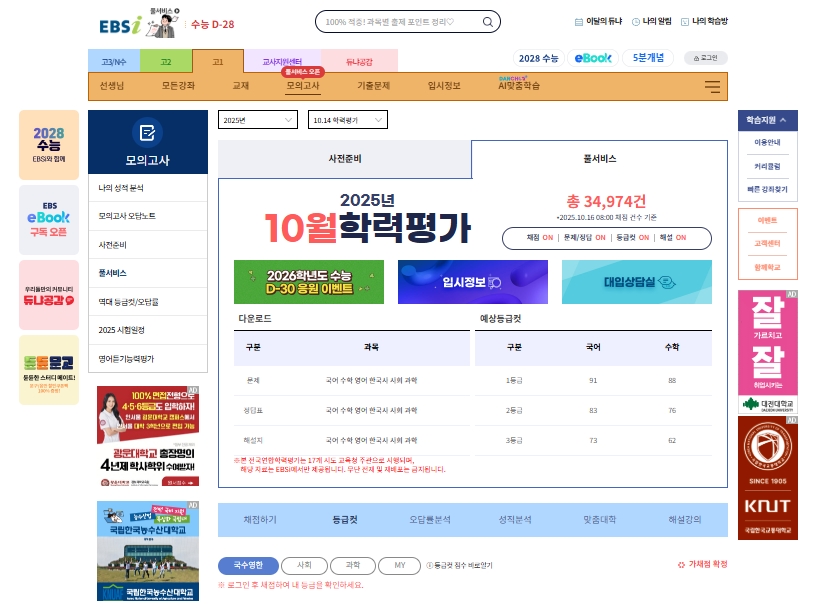Click the 로그인 lock button
The image size is (837, 610).
point(706,58)
